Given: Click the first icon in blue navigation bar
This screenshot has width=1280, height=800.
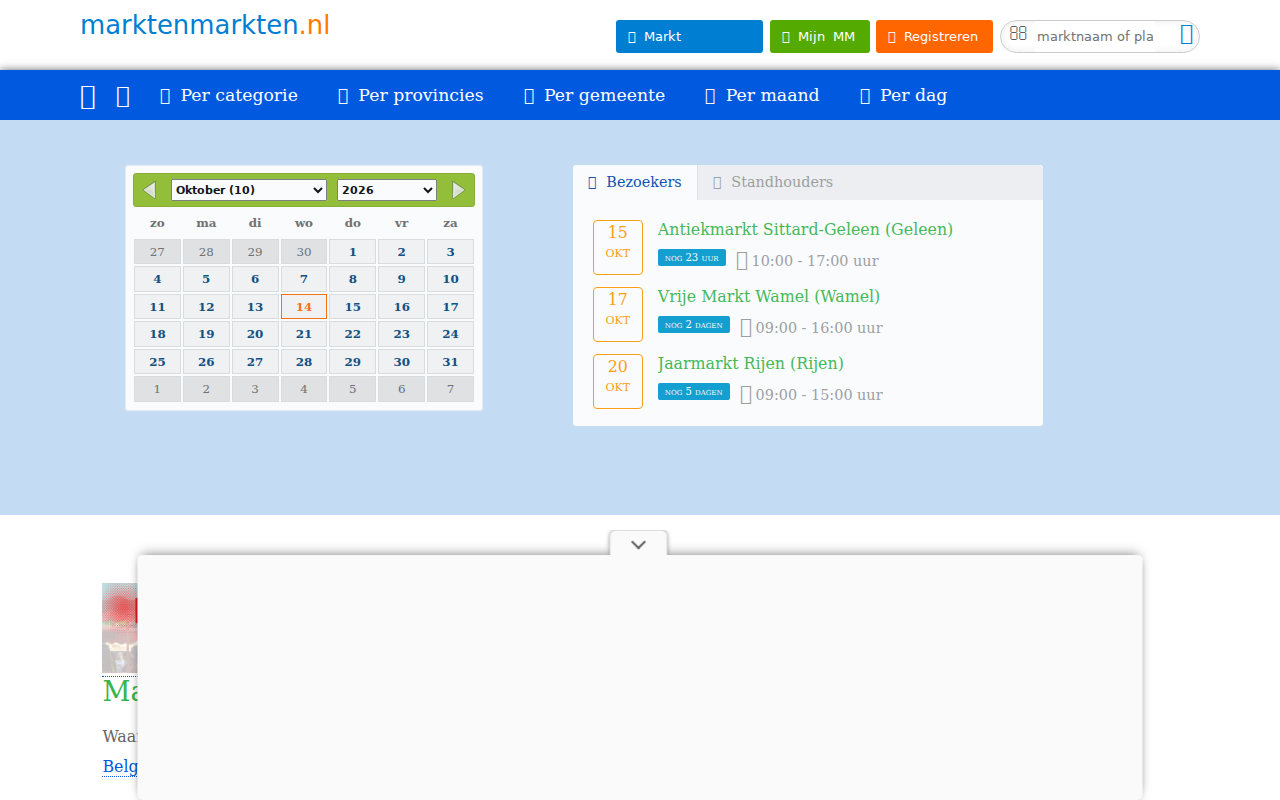Looking at the screenshot, I should (x=88, y=96).
